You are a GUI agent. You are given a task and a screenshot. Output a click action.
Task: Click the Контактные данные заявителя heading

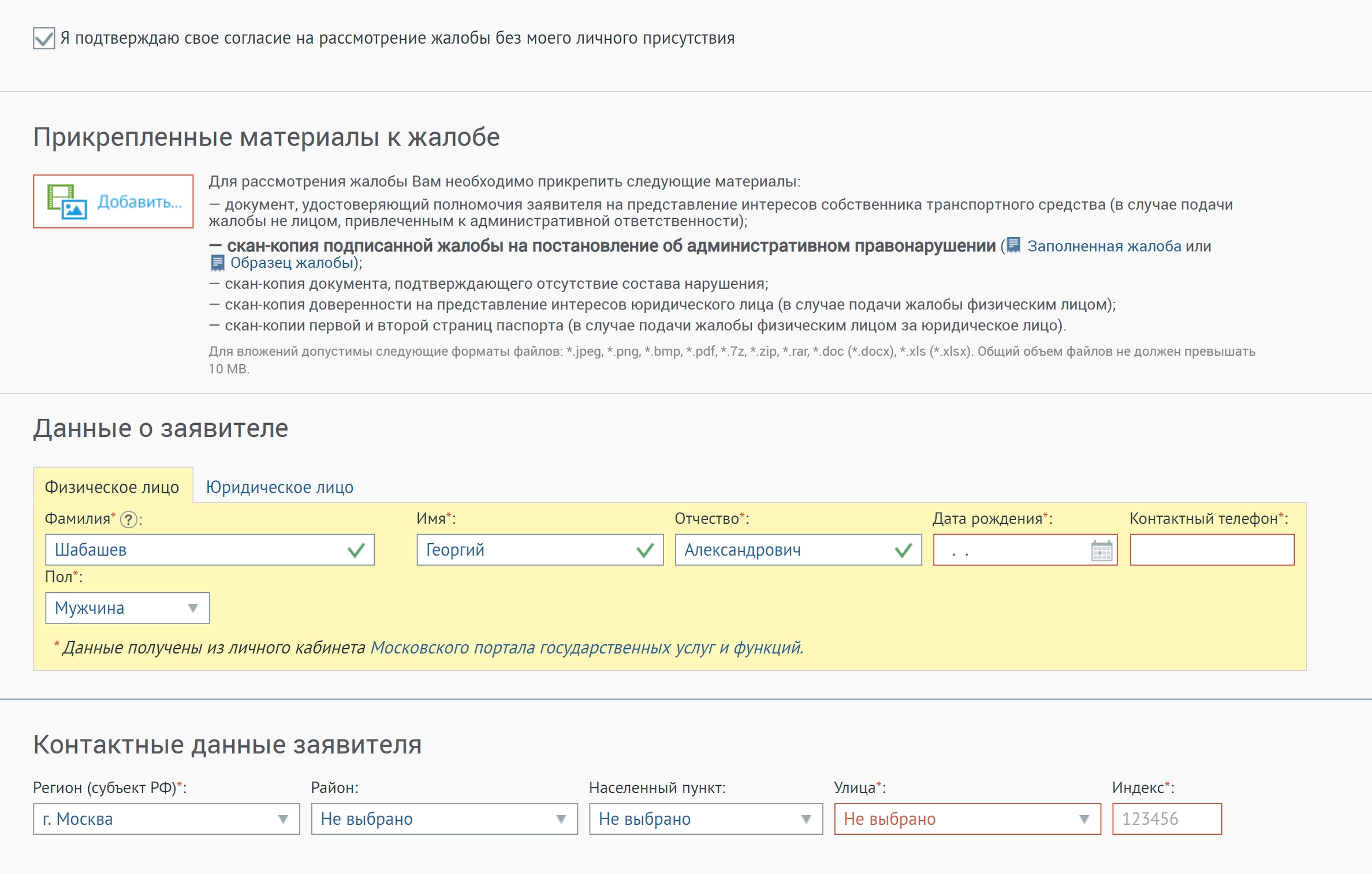click(x=228, y=745)
